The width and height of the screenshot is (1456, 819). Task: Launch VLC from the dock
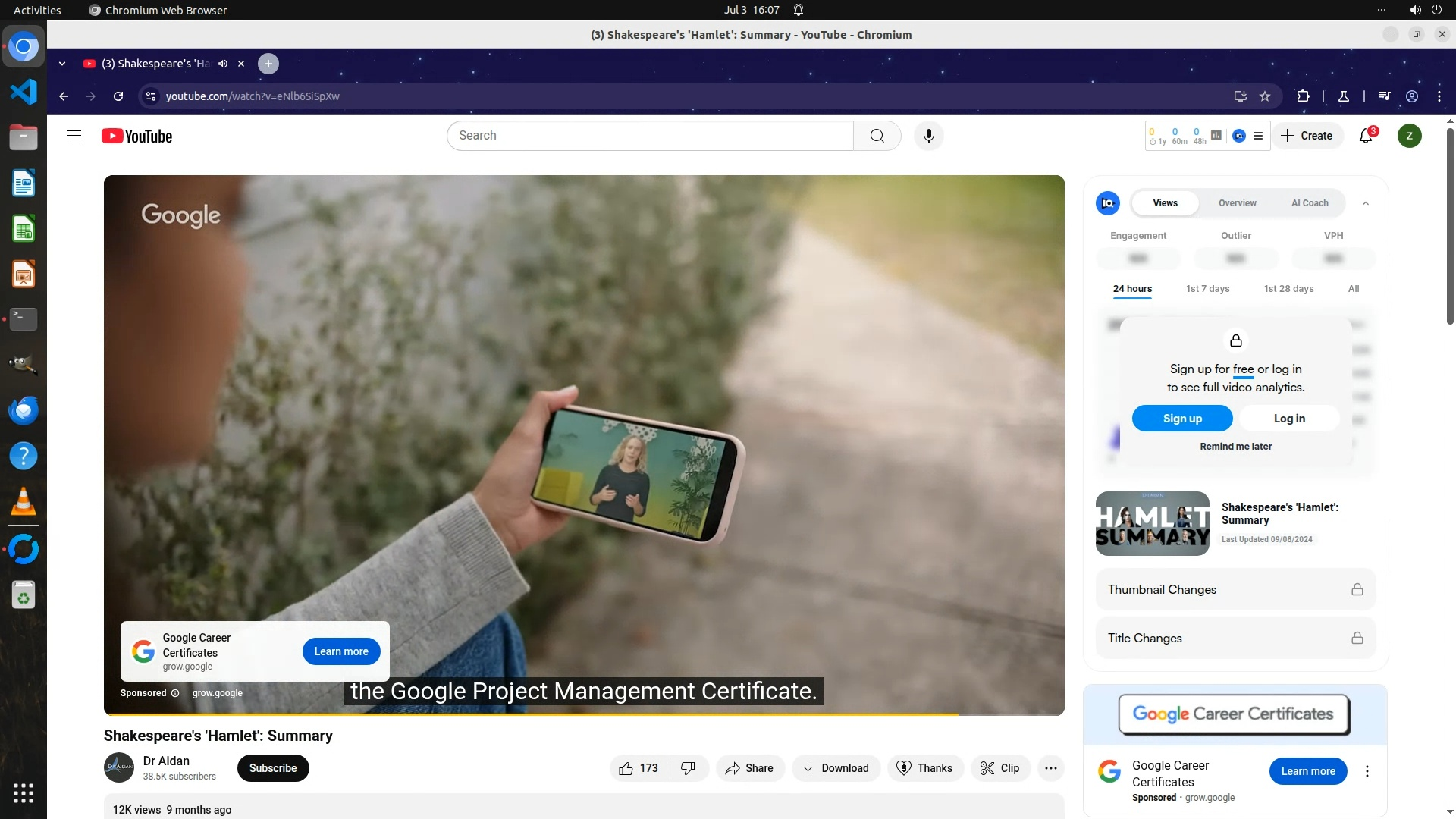(24, 502)
